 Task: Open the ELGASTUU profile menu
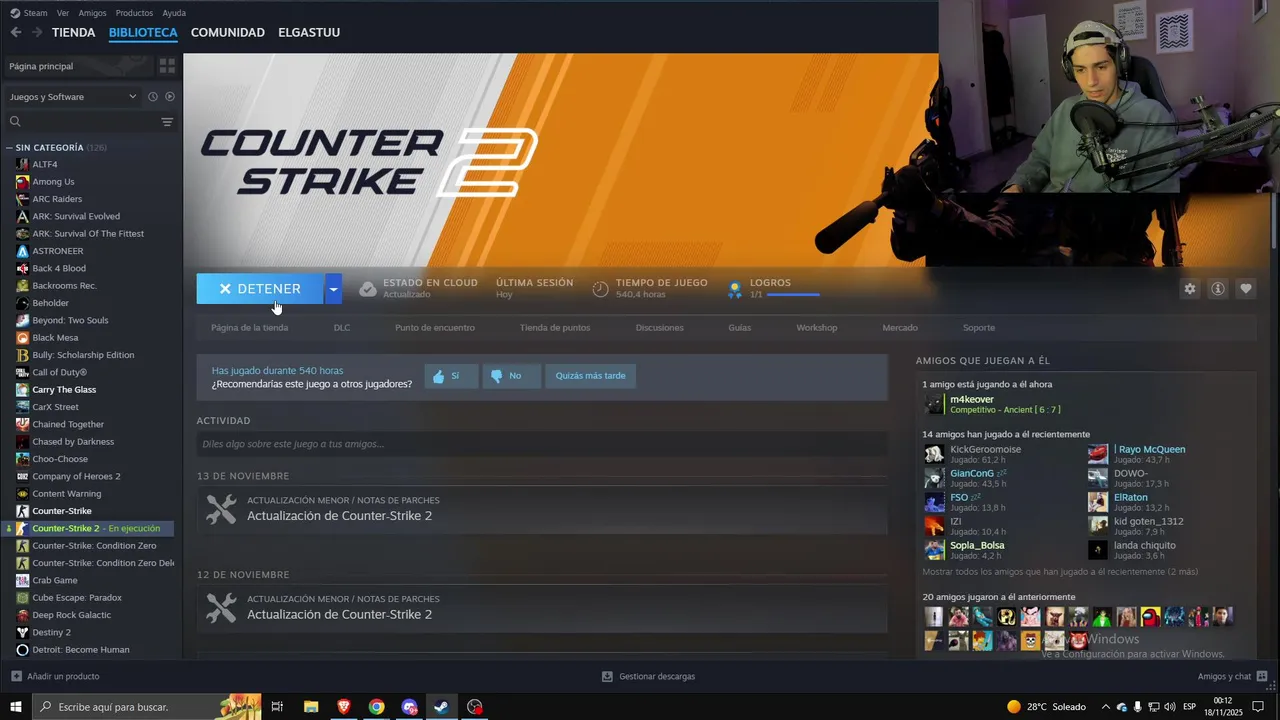click(309, 32)
